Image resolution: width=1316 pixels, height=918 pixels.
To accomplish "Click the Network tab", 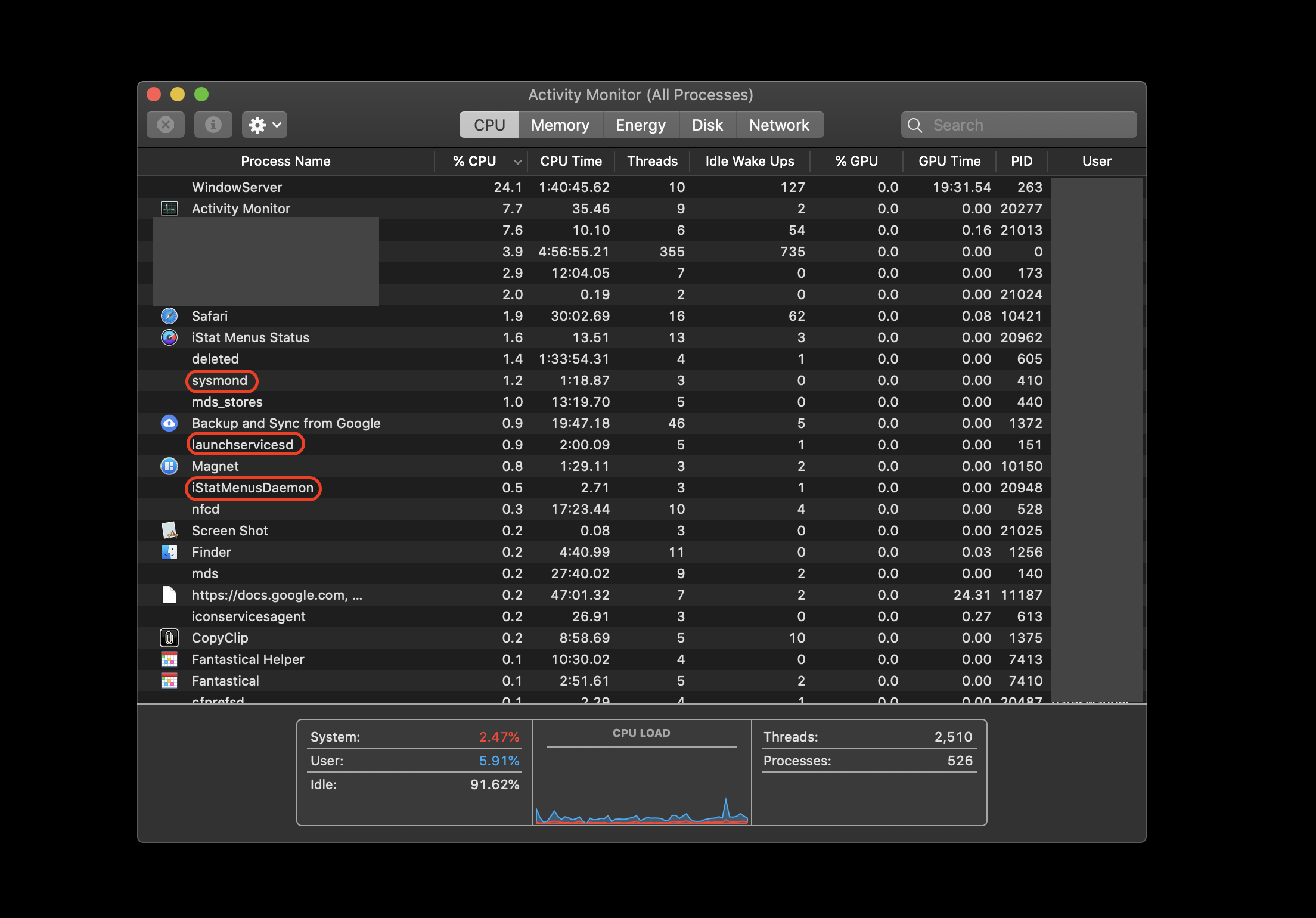I will pos(780,125).
